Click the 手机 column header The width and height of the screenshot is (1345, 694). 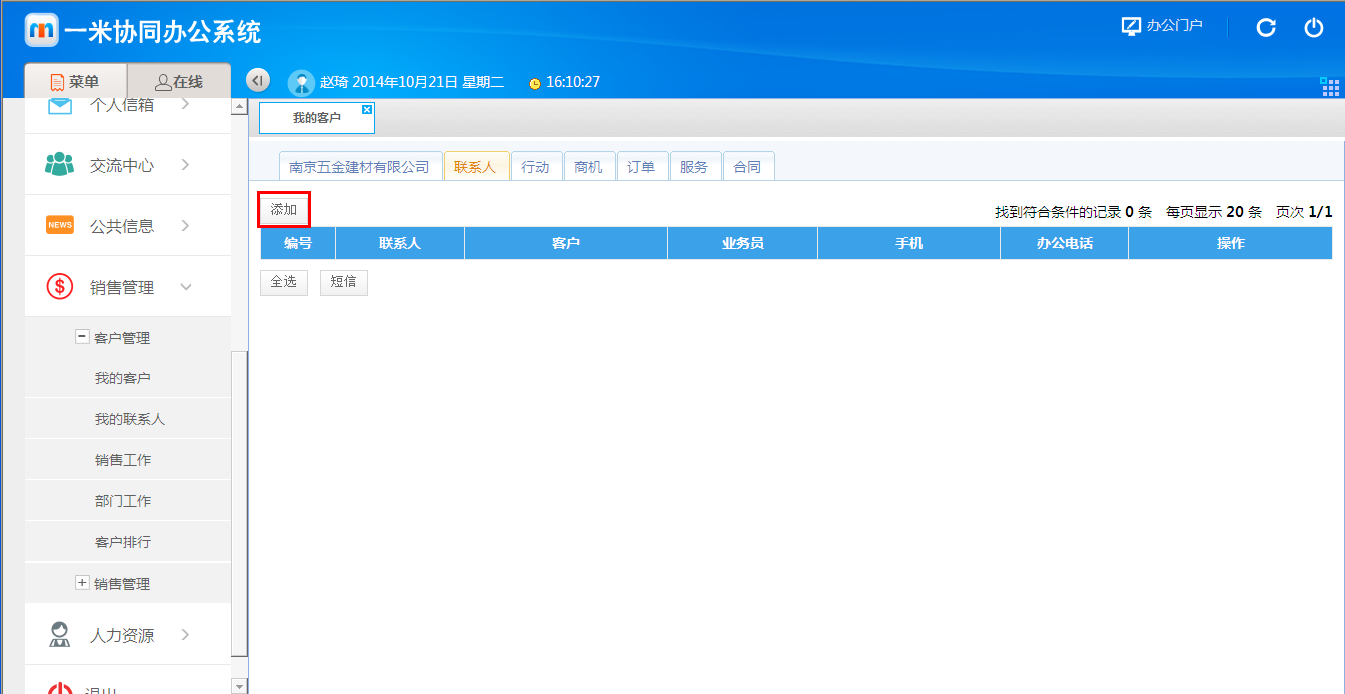[x=909, y=243]
